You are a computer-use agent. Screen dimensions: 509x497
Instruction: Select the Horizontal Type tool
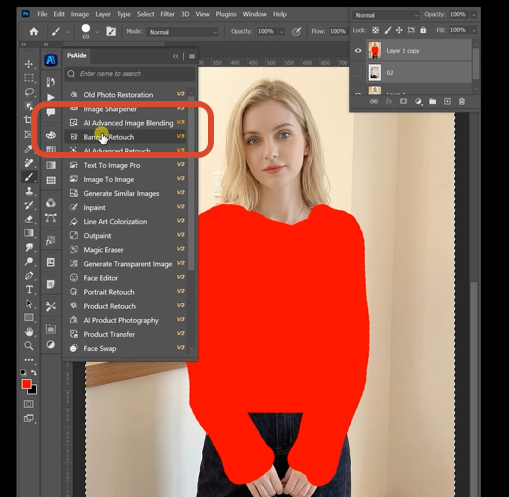tap(29, 289)
